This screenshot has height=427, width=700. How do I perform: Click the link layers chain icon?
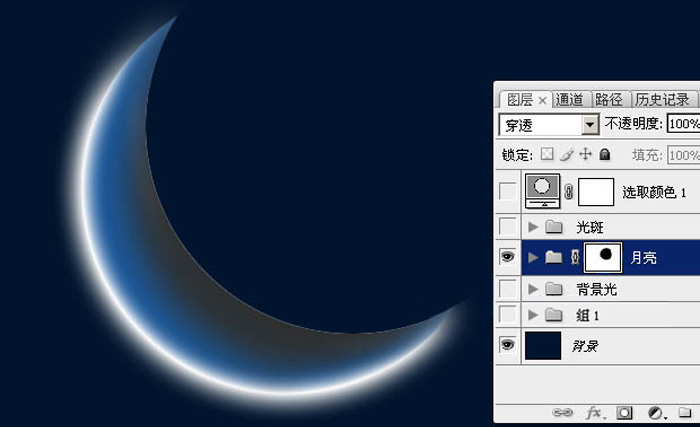click(x=563, y=412)
